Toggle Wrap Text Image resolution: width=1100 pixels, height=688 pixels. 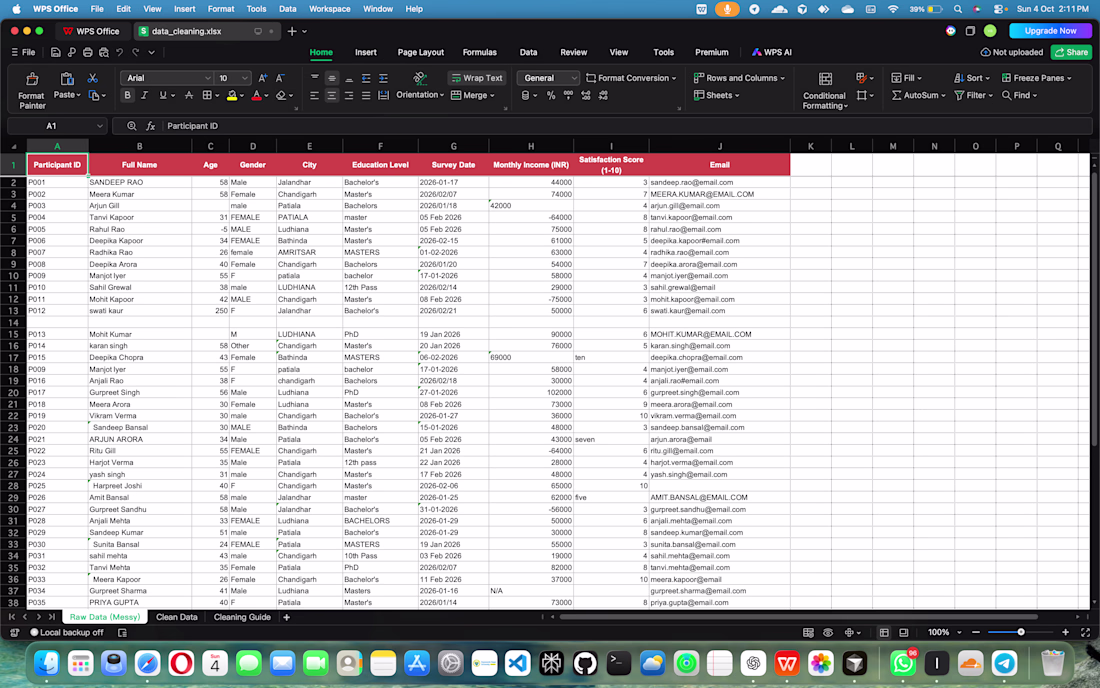pyautogui.click(x=477, y=78)
